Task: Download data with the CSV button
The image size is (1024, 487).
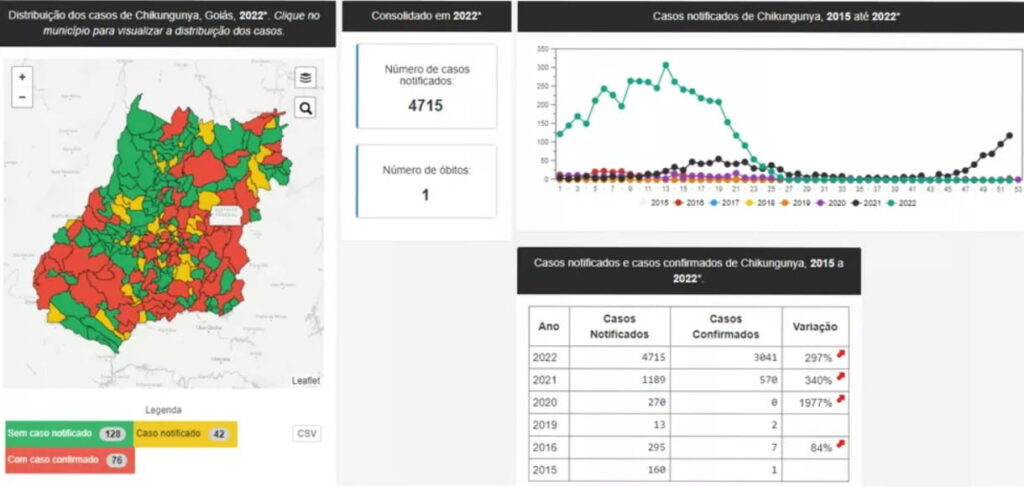Action: pyautogui.click(x=306, y=433)
